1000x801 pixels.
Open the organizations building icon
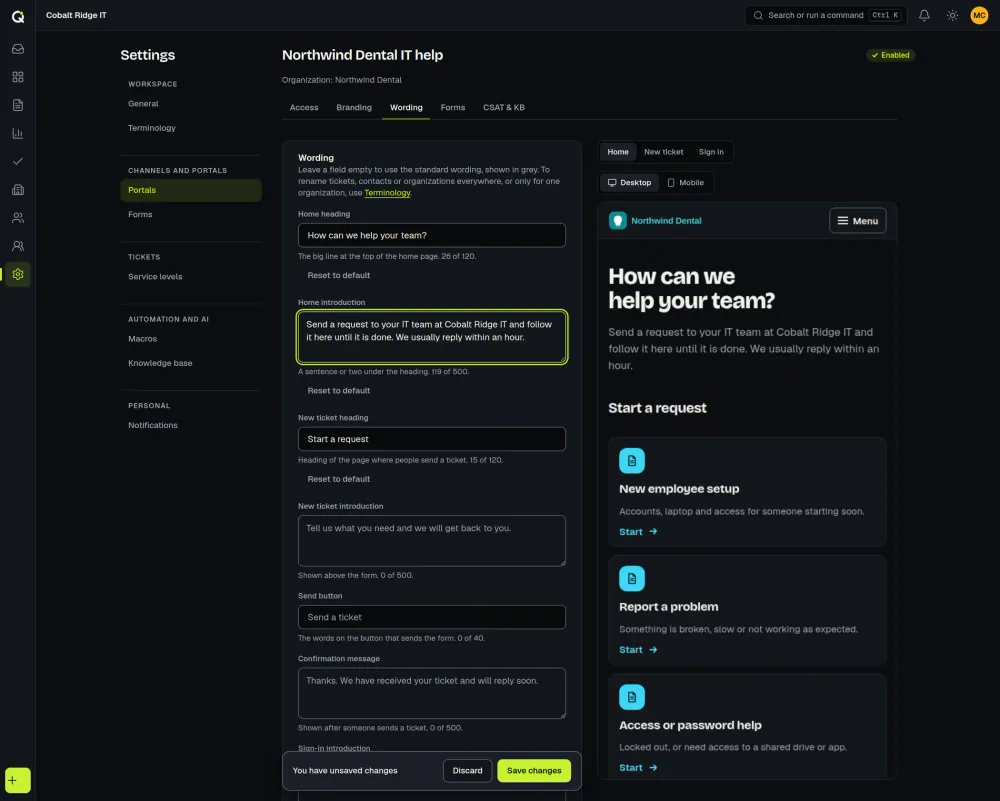18,189
